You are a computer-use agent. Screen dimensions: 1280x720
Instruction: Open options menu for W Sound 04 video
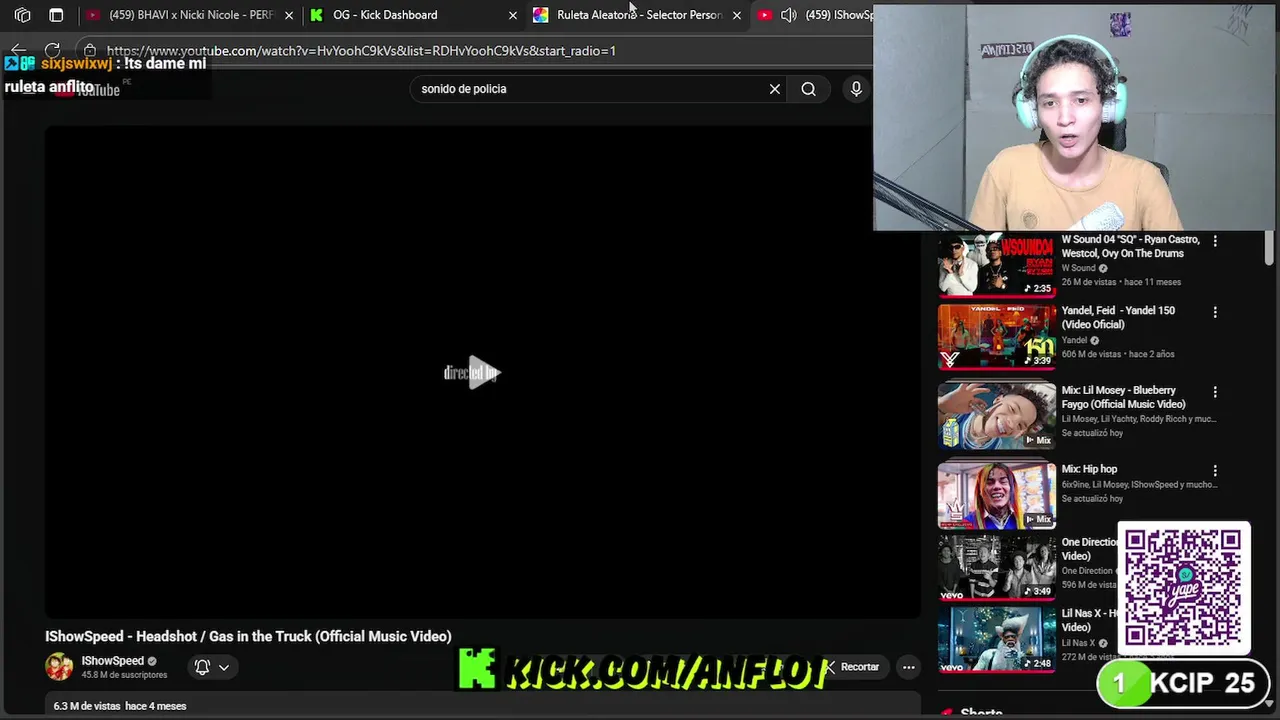pyautogui.click(x=1215, y=241)
